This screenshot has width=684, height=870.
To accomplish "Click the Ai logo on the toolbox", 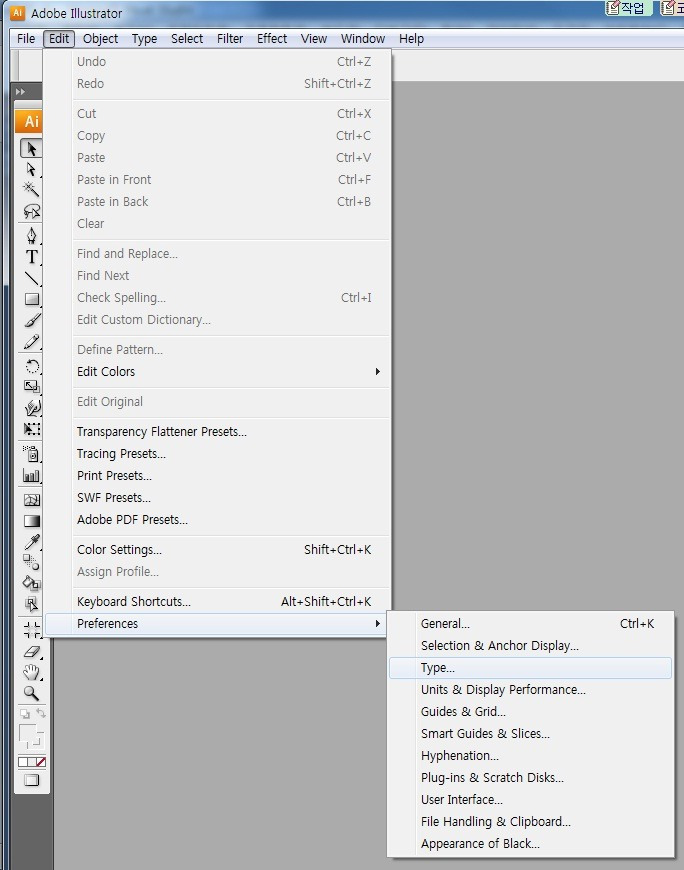I will pyautogui.click(x=31, y=121).
